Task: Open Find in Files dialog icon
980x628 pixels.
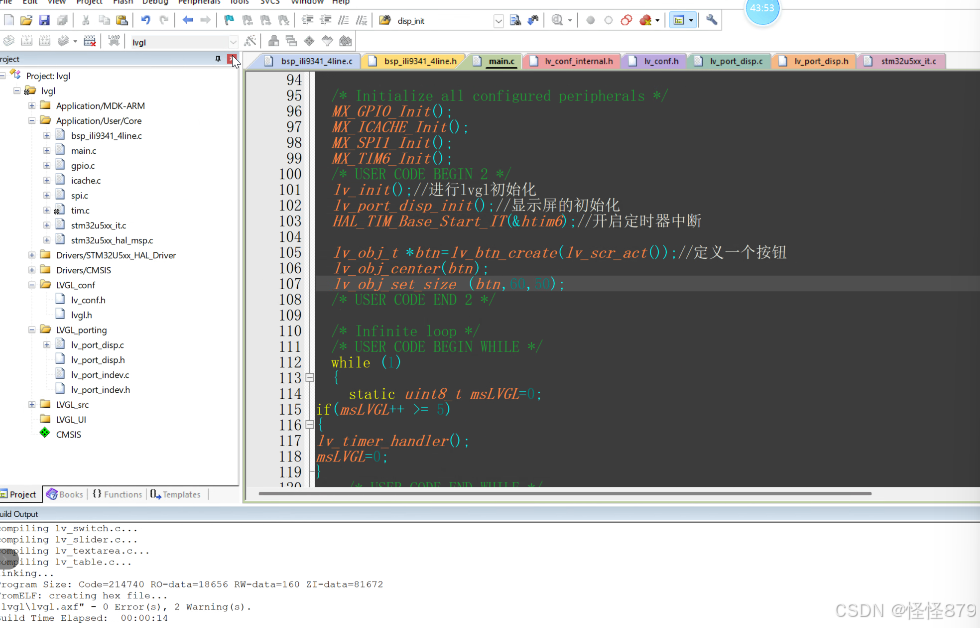Action: [x=385, y=21]
